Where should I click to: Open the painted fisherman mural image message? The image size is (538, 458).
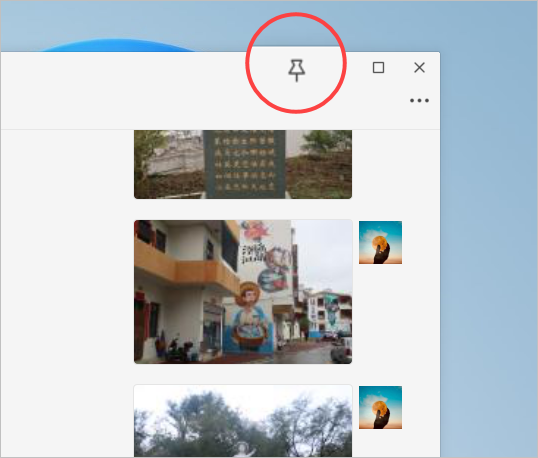[x=243, y=292]
